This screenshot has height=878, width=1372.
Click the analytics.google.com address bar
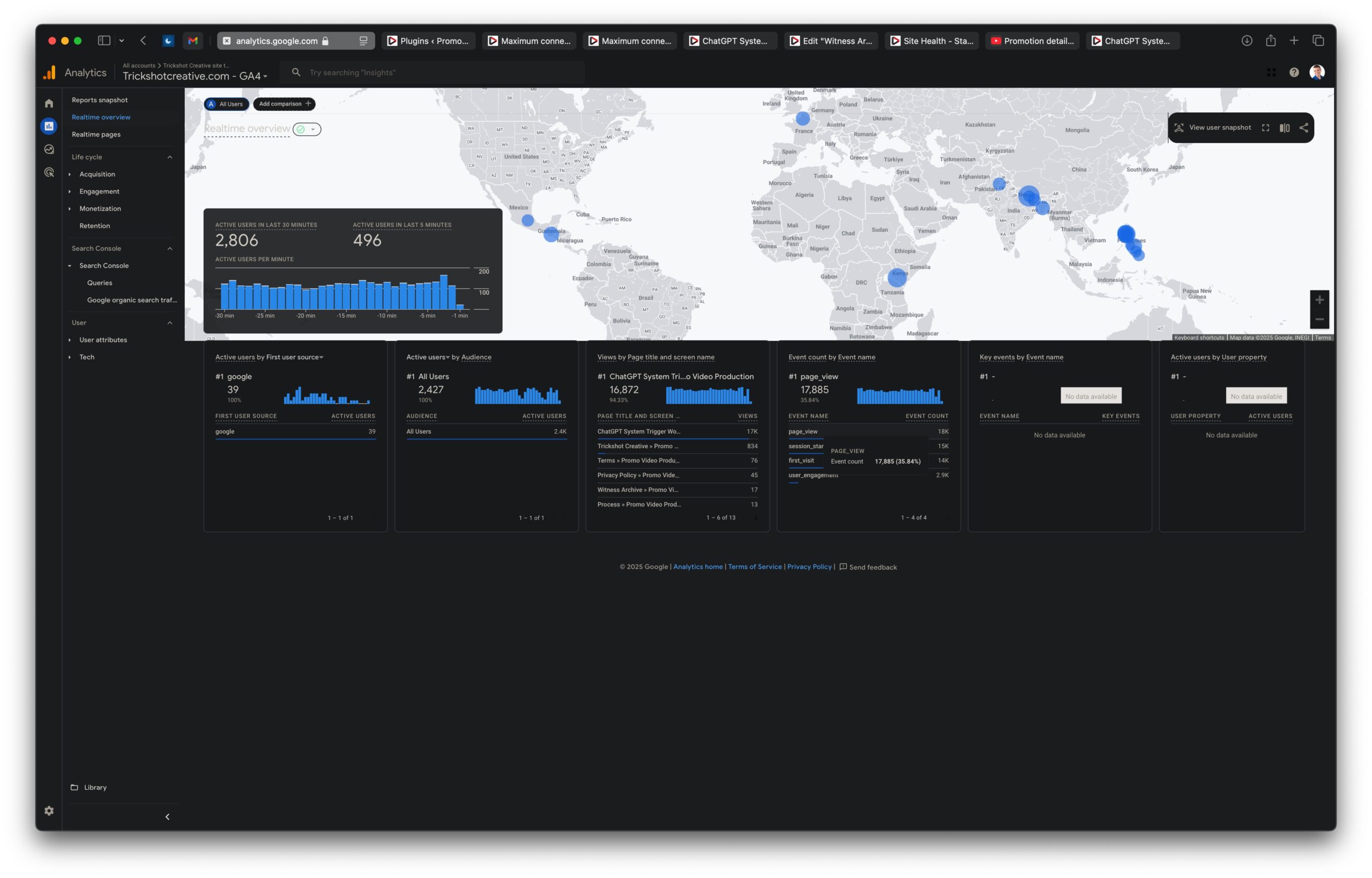[x=296, y=41]
